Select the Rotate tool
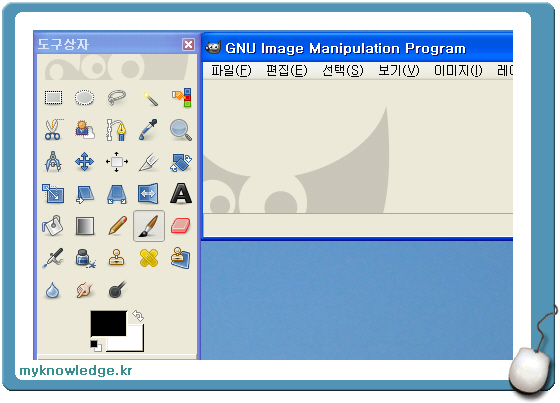This screenshot has width=560, height=403. [x=181, y=162]
